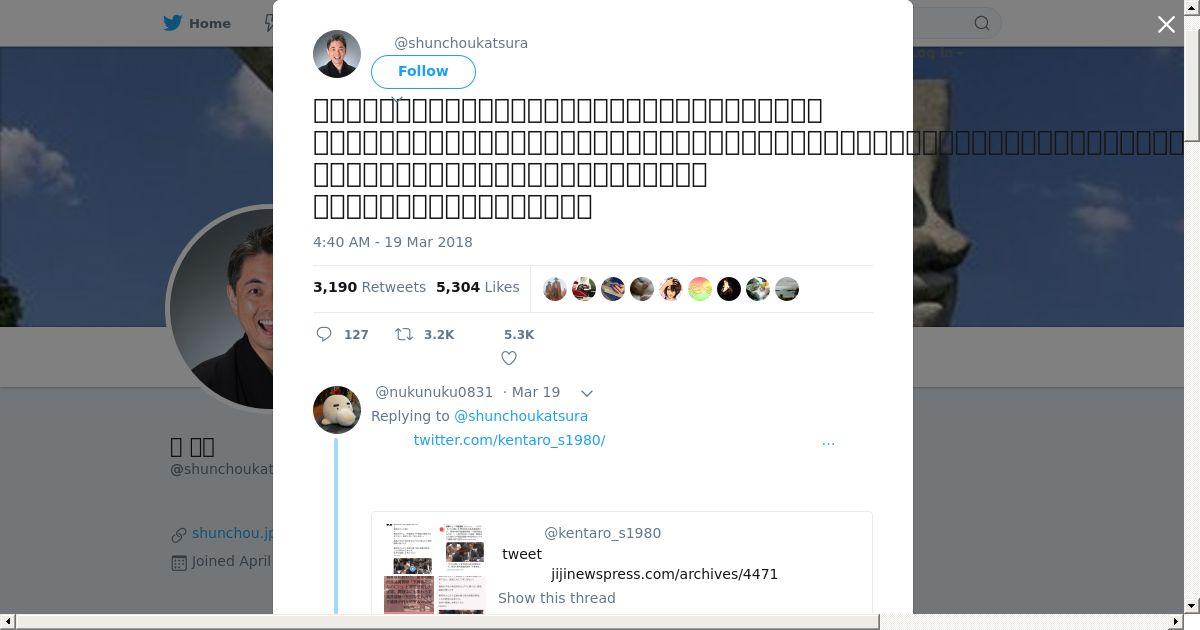Image resolution: width=1200 pixels, height=630 pixels.
Task: Click the search magnifier icon
Action: (982, 23)
